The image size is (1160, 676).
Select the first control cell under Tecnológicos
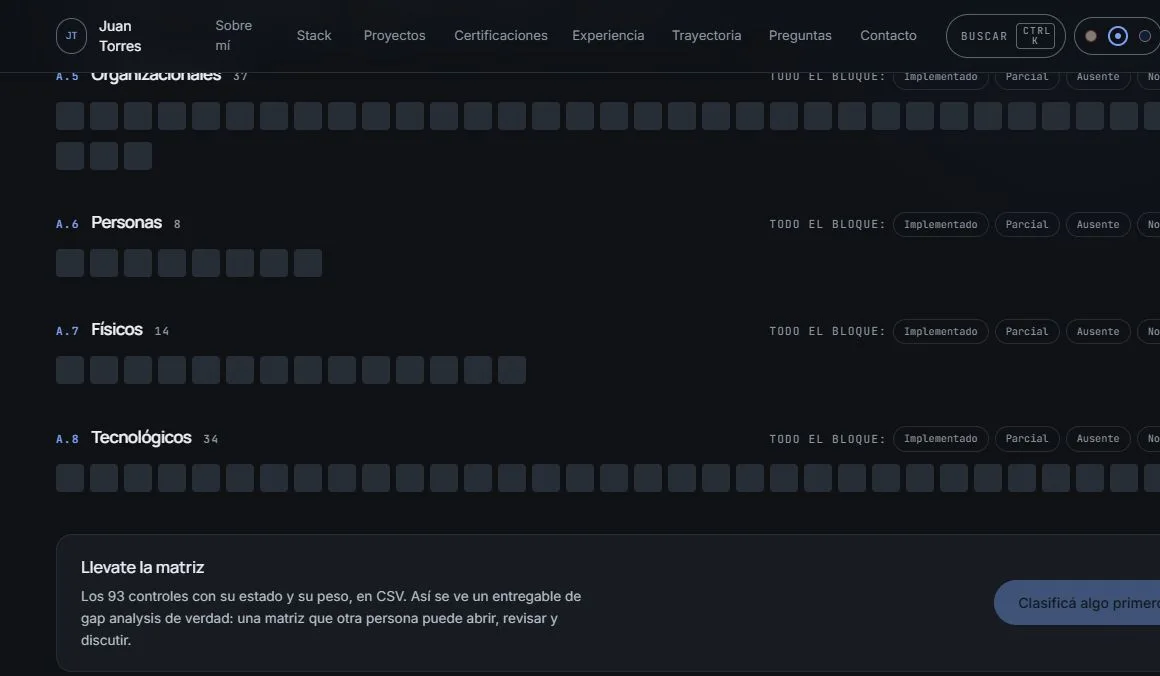click(x=70, y=478)
